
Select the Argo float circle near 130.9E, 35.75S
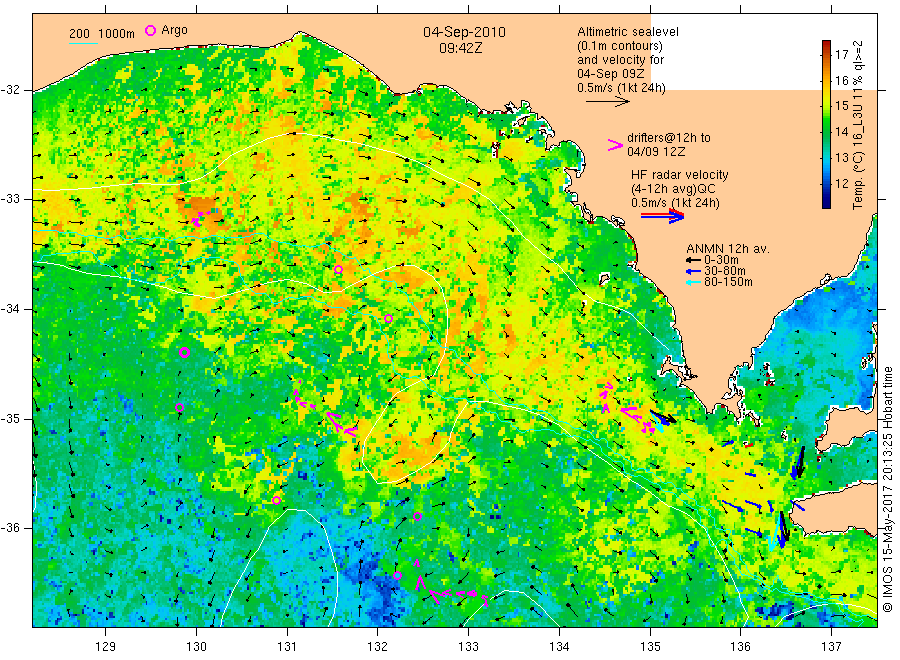276,500
